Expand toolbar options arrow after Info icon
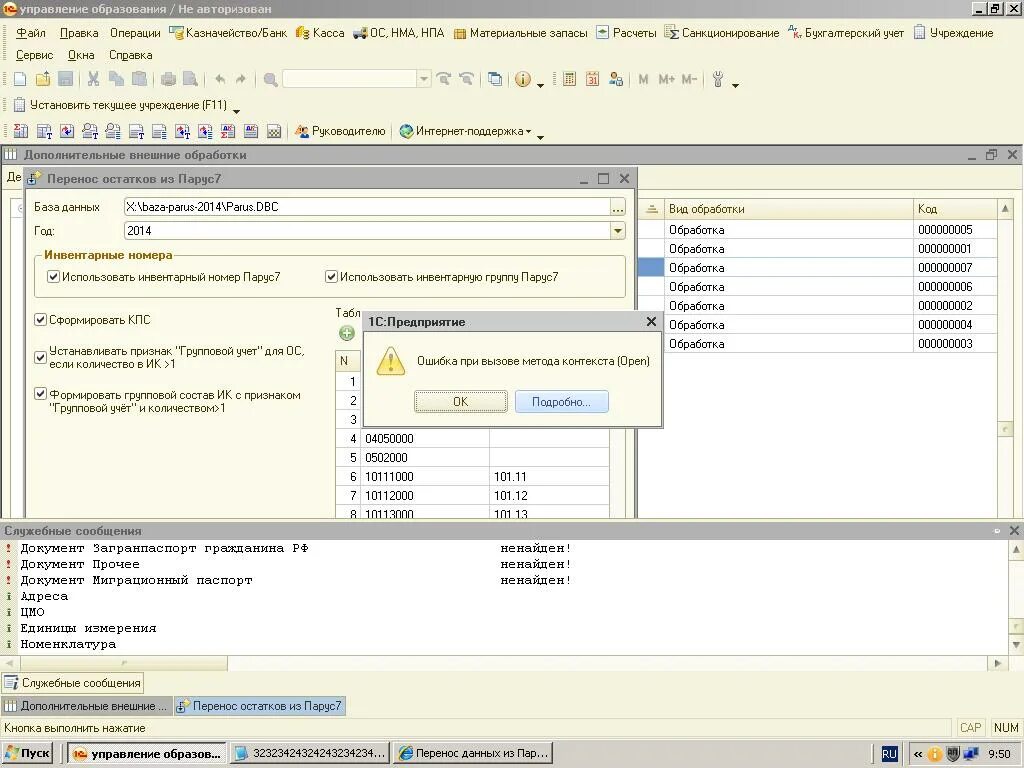Image resolution: width=1024 pixels, height=768 pixels. (x=541, y=85)
